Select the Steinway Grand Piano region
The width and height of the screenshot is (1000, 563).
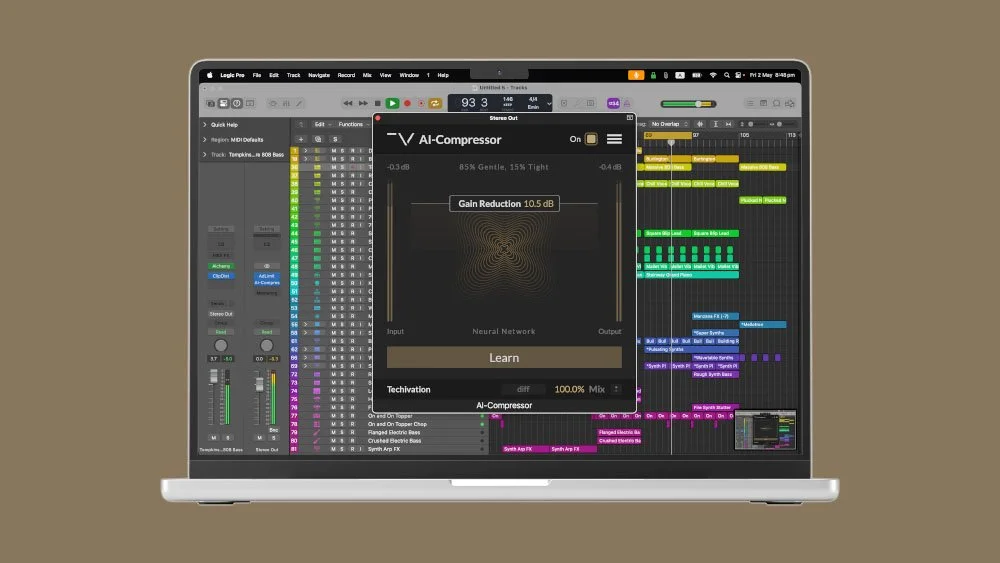click(x=689, y=275)
